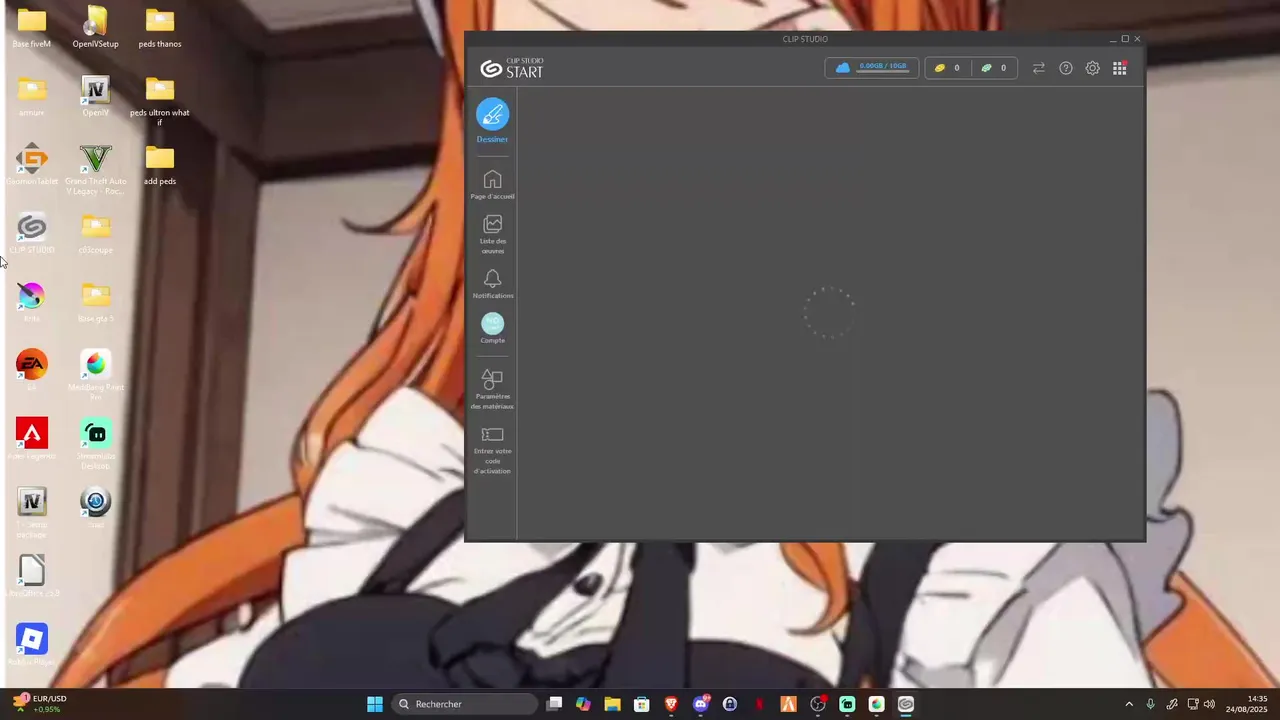This screenshot has width=1280, height=720.
Task: Minimize the Clip Studio window
Action: tap(1113, 39)
